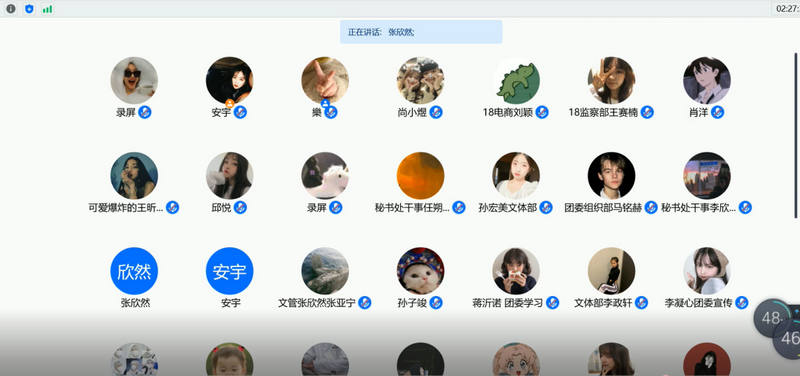800x376 pixels.
Task: Click the name label 蒋沂诺 团委学习
Action: point(508,303)
